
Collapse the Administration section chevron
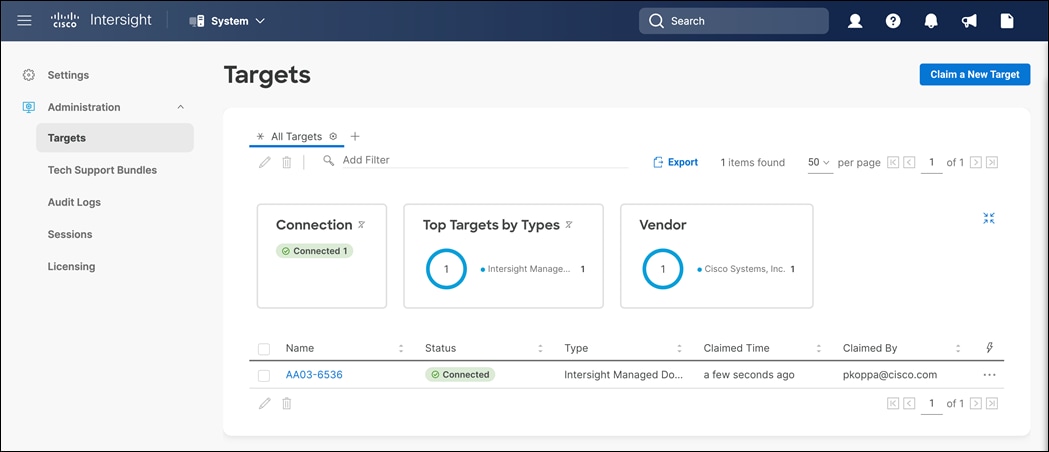[x=181, y=107]
